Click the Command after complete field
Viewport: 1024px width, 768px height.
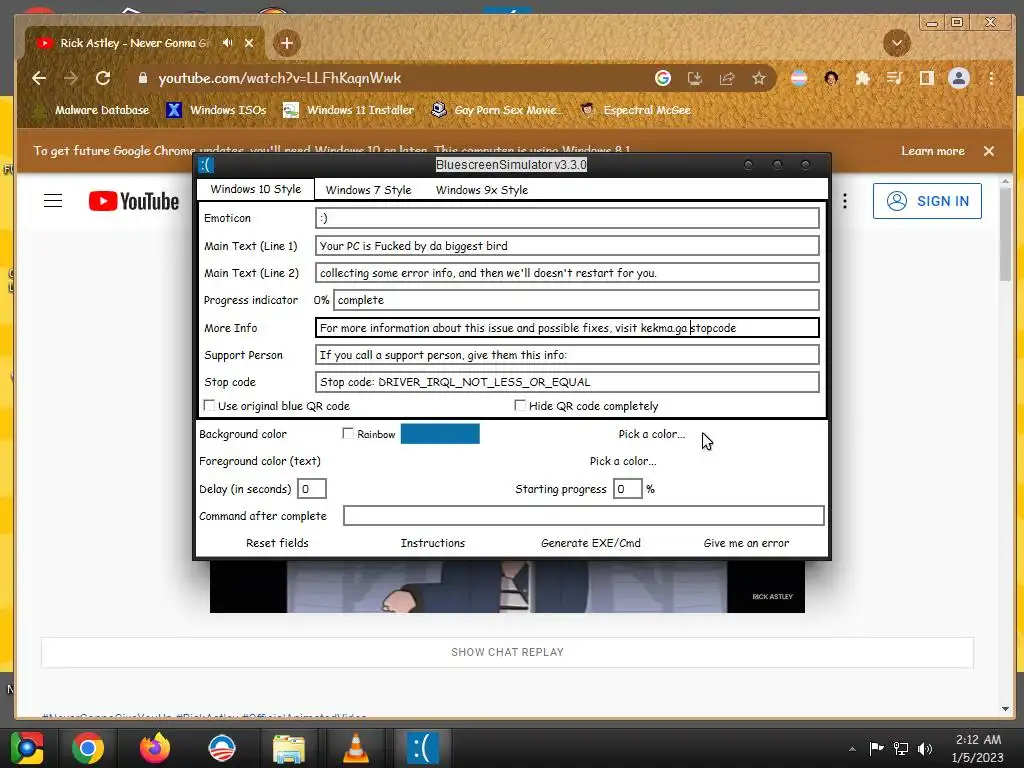pos(583,515)
